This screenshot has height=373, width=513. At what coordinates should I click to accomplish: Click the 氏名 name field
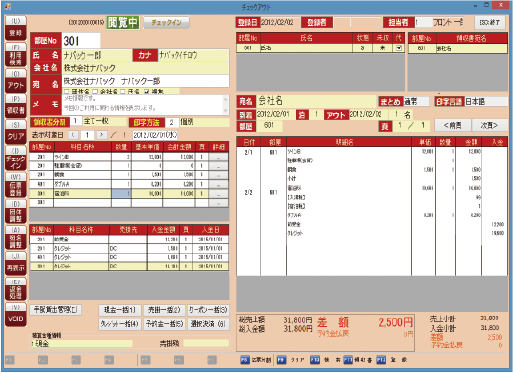[x=97, y=55]
